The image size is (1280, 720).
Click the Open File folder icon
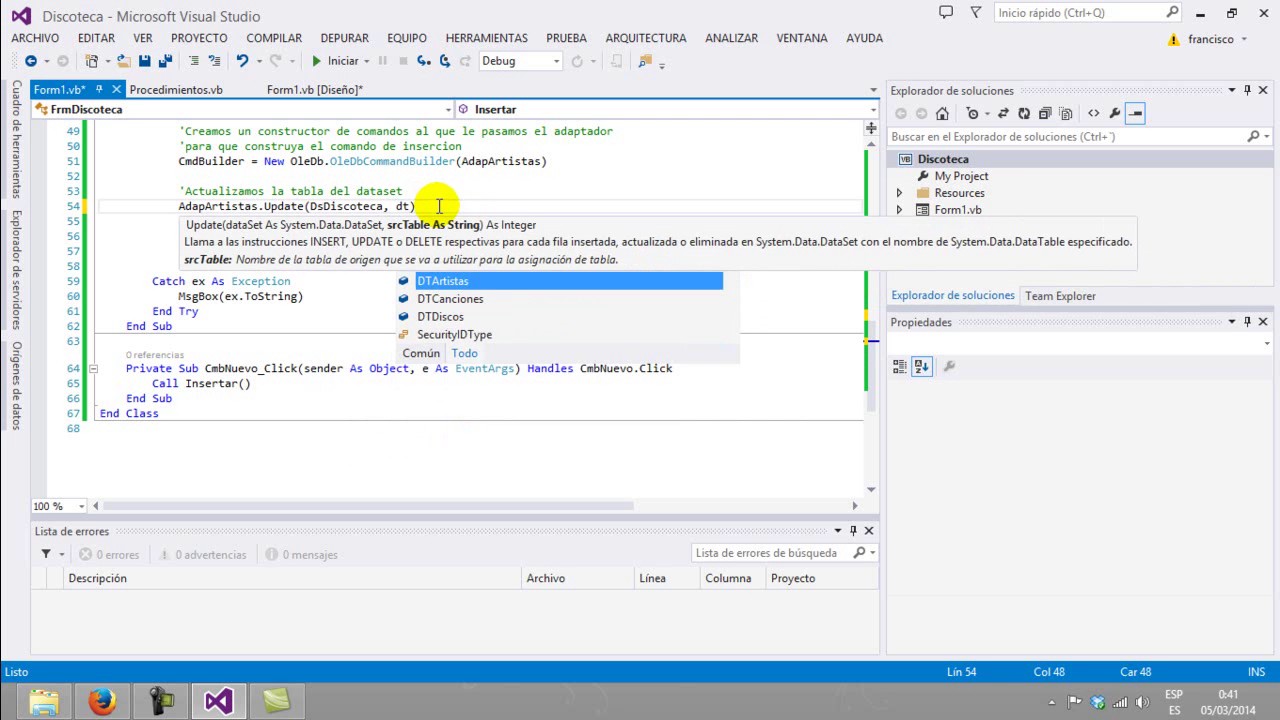(123, 61)
